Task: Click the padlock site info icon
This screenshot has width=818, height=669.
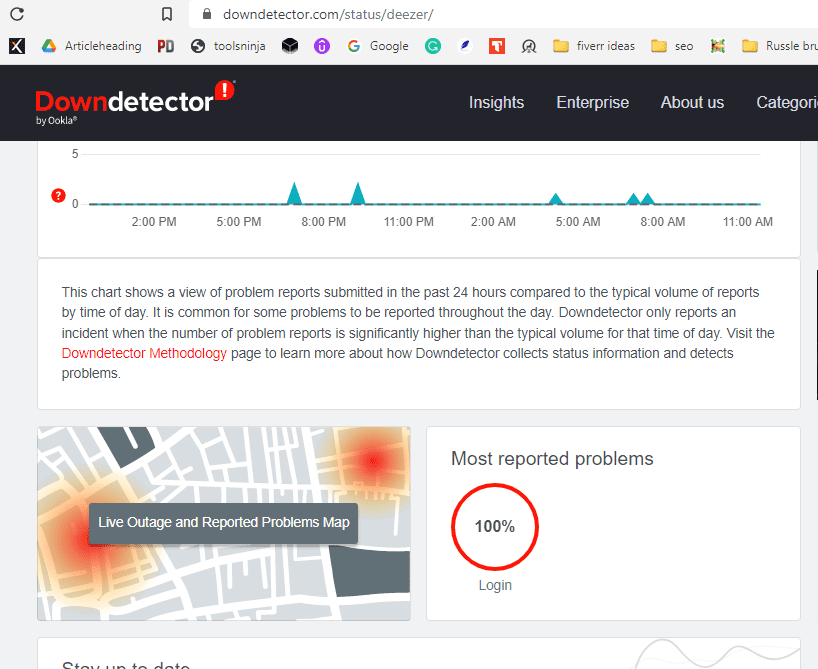Action: [x=207, y=14]
